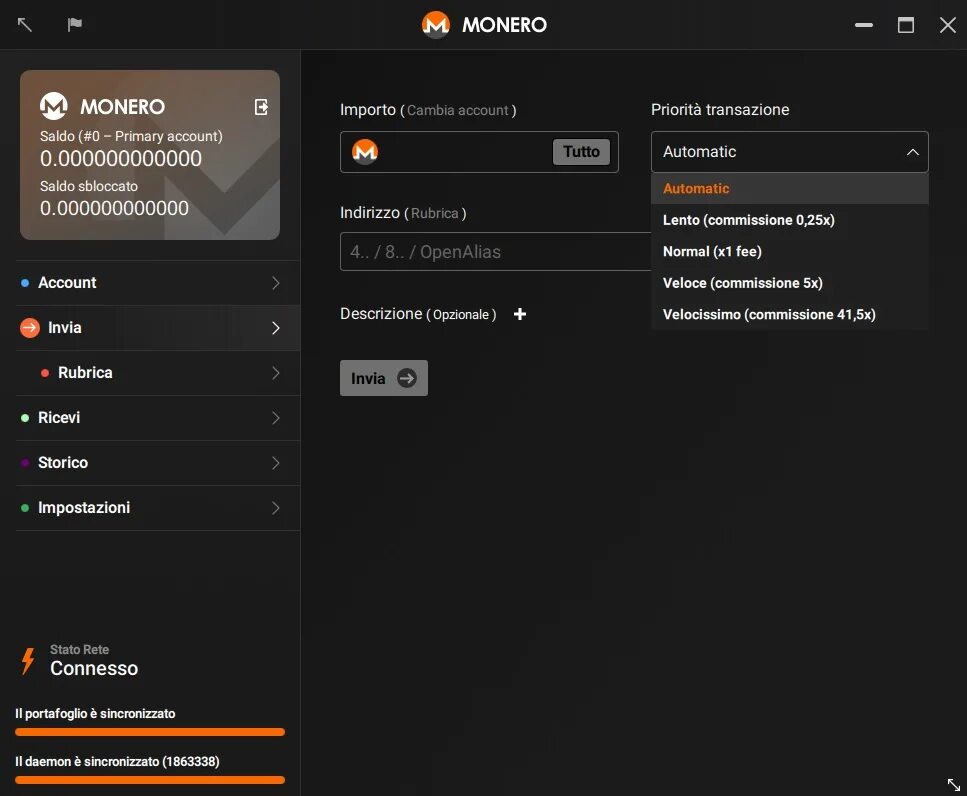The image size is (967, 796).
Task: Click the wallet logout icon on card
Action: 261,107
